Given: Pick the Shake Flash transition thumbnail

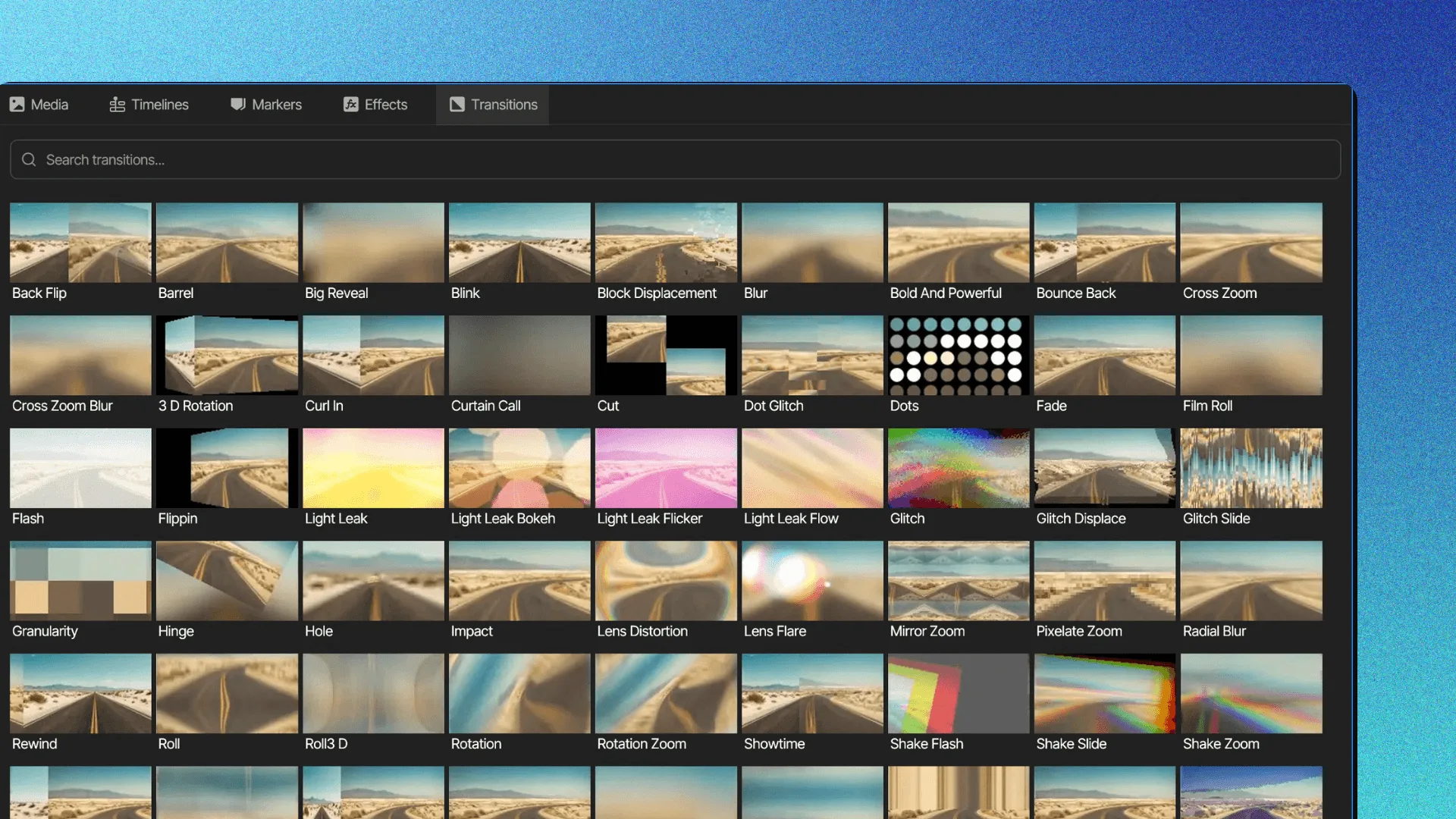Looking at the screenshot, I should tap(959, 693).
